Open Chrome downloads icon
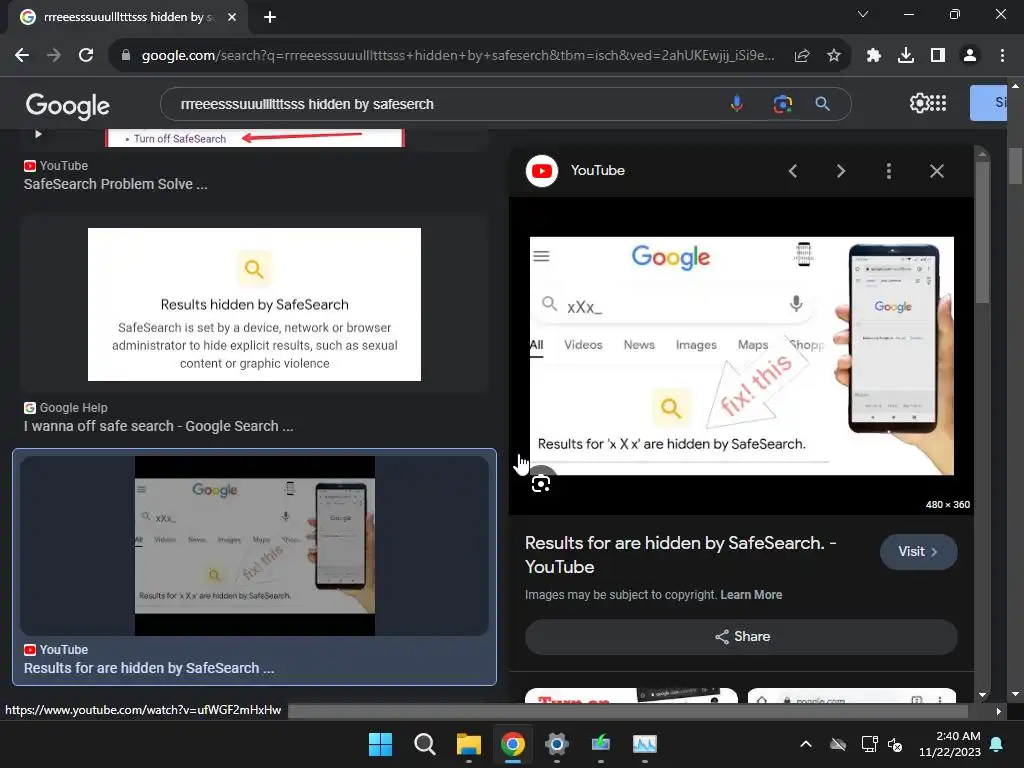 pos(906,56)
